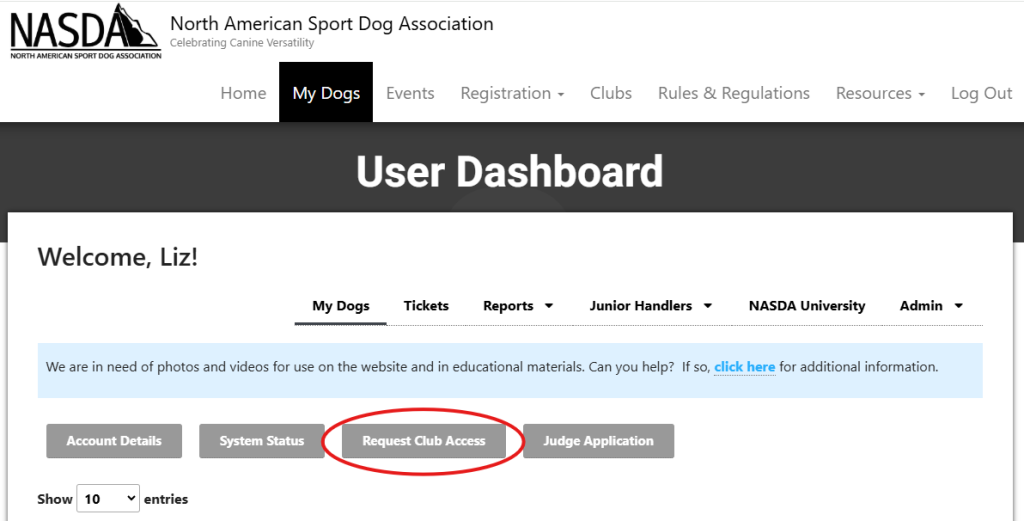
Task: Switch to the My Dogs dashboard tab
Action: point(341,306)
